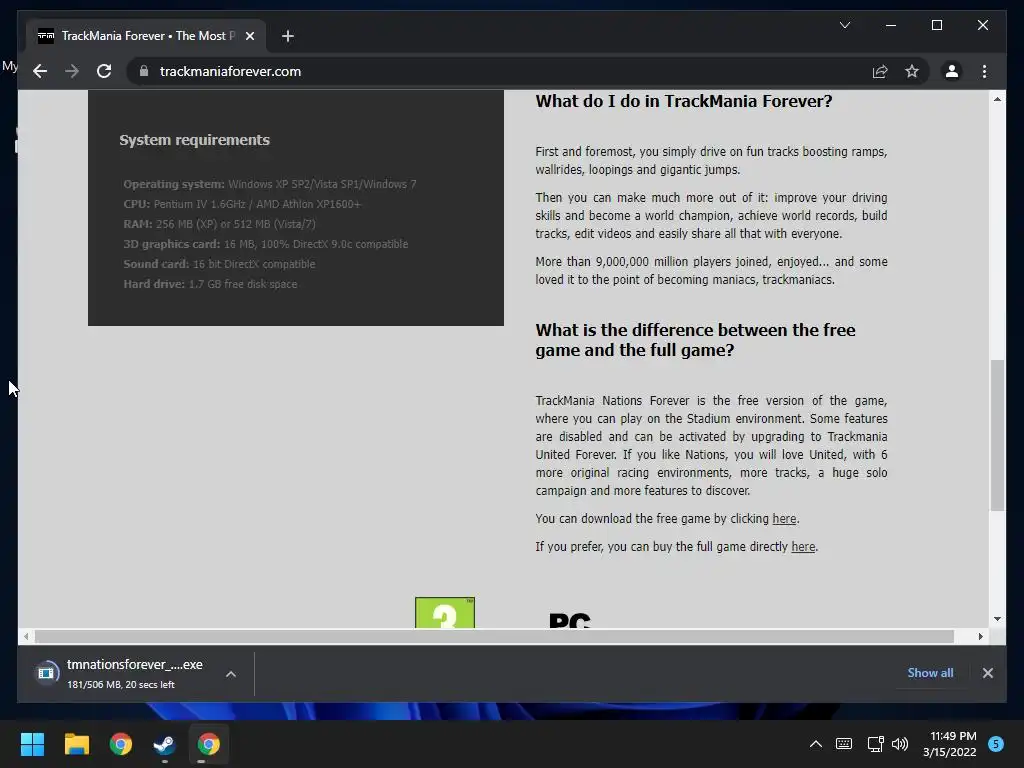Image resolution: width=1024 pixels, height=768 pixels.
Task: Open the network tray icon
Action: click(874, 743)
